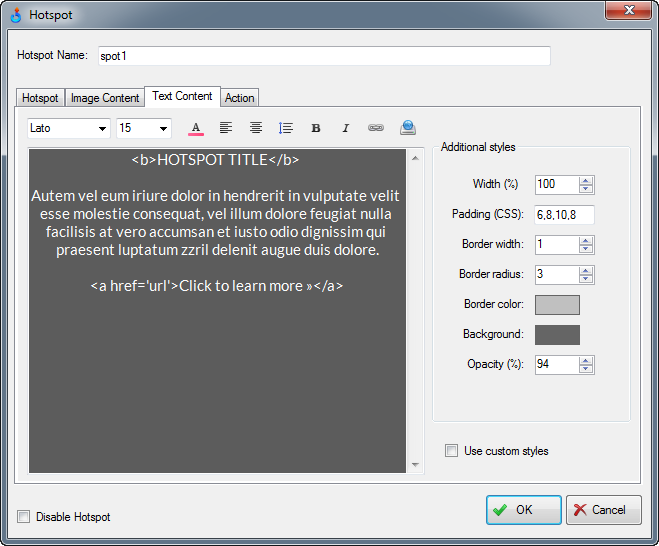The height and width of the screenshot is (546, 659).
Task: Click the Hotspot Name input field
Action: 324,56
